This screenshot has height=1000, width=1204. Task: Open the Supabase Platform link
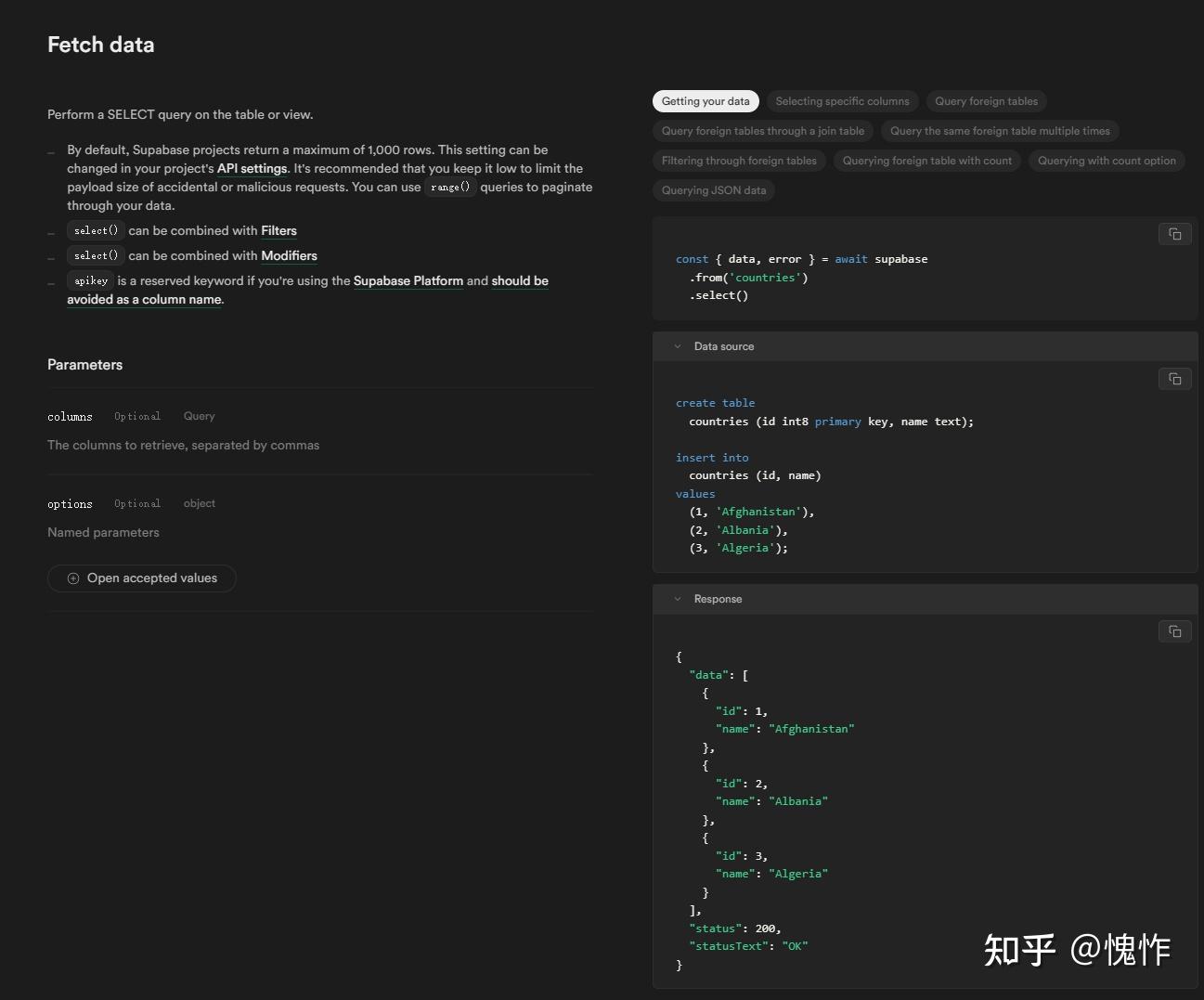pos(408,281)
